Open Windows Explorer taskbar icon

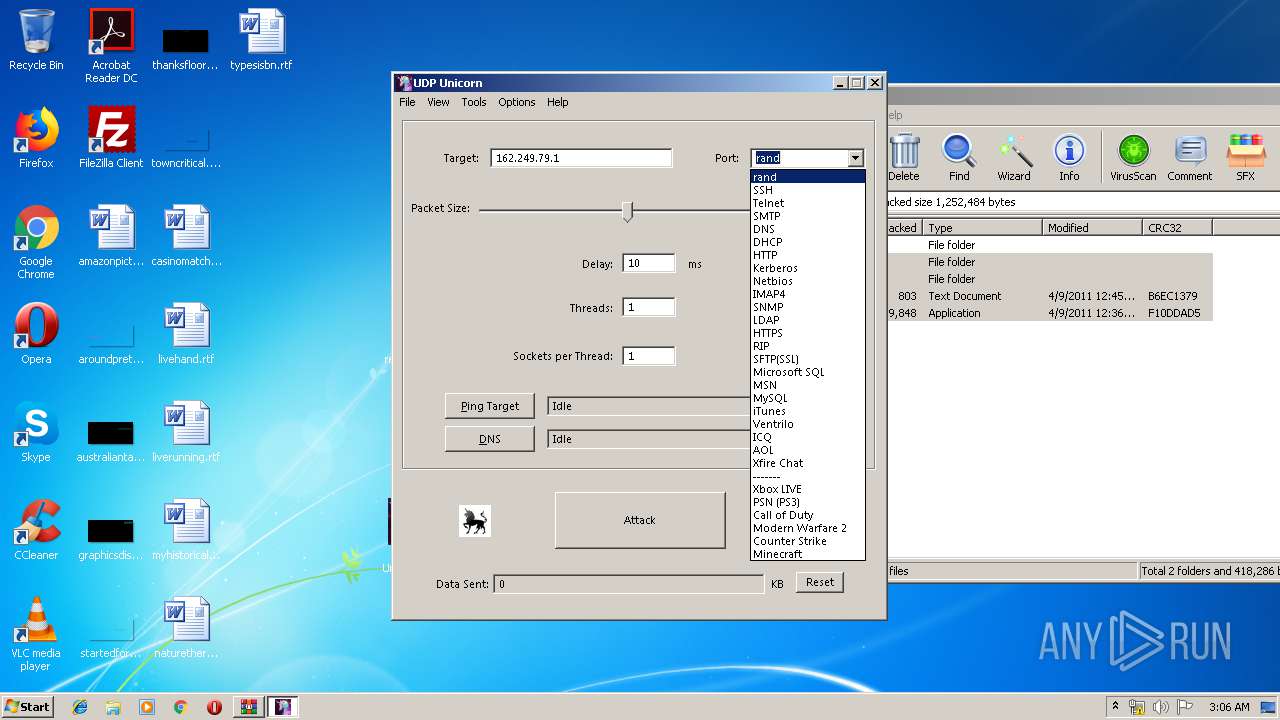coord(113,707)
